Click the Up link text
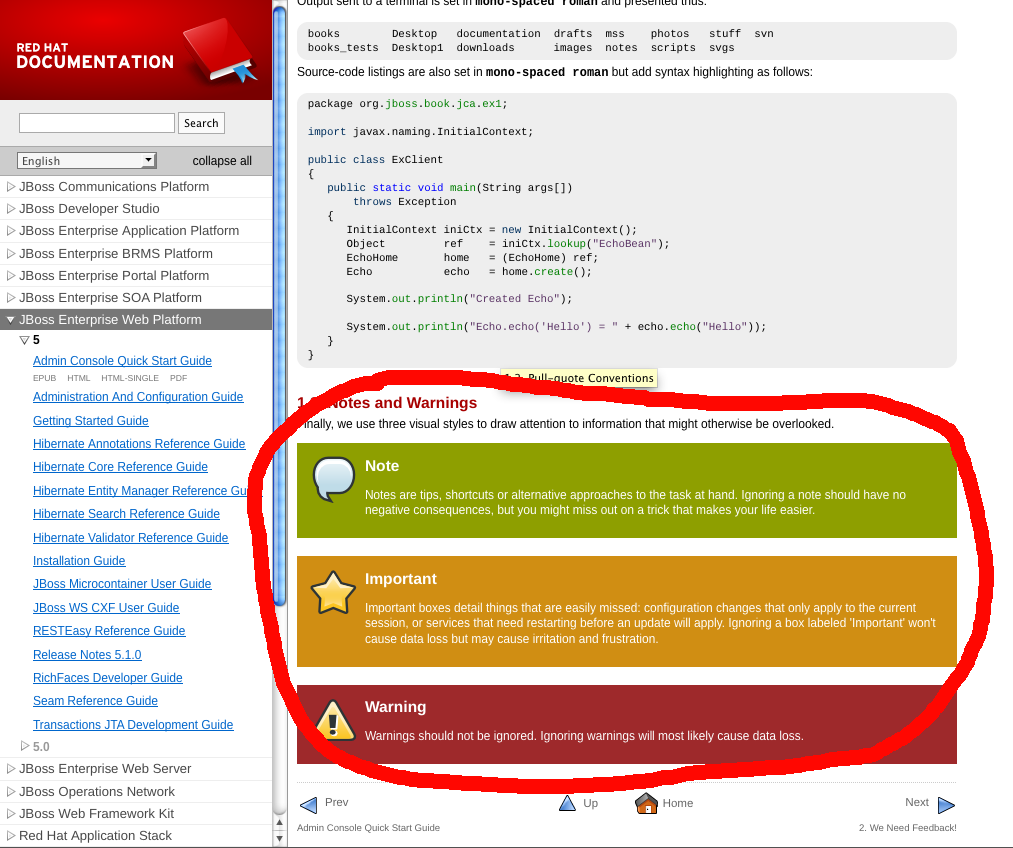Viewport: 1013px width, 848px height. tap(590, 803)
